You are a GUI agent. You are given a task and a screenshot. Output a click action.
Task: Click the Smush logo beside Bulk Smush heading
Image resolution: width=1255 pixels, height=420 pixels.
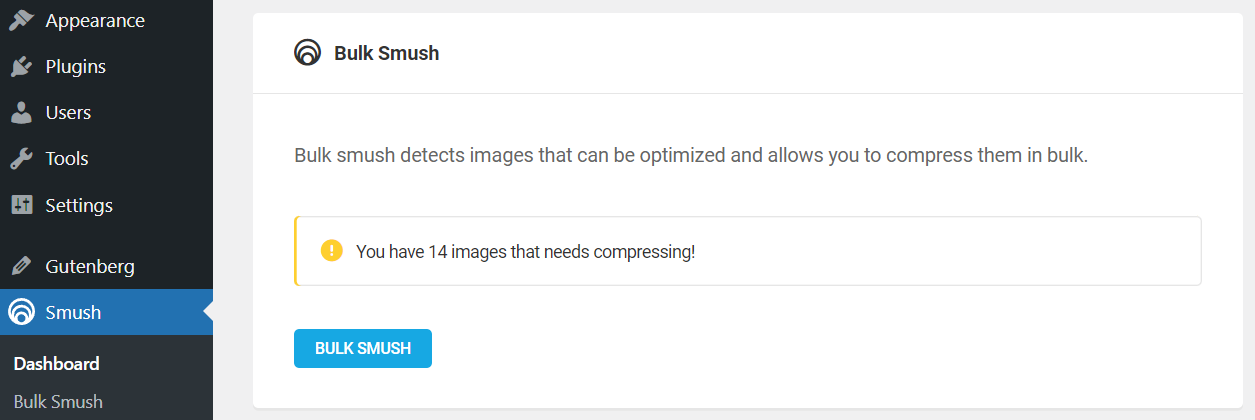(308, 53)
